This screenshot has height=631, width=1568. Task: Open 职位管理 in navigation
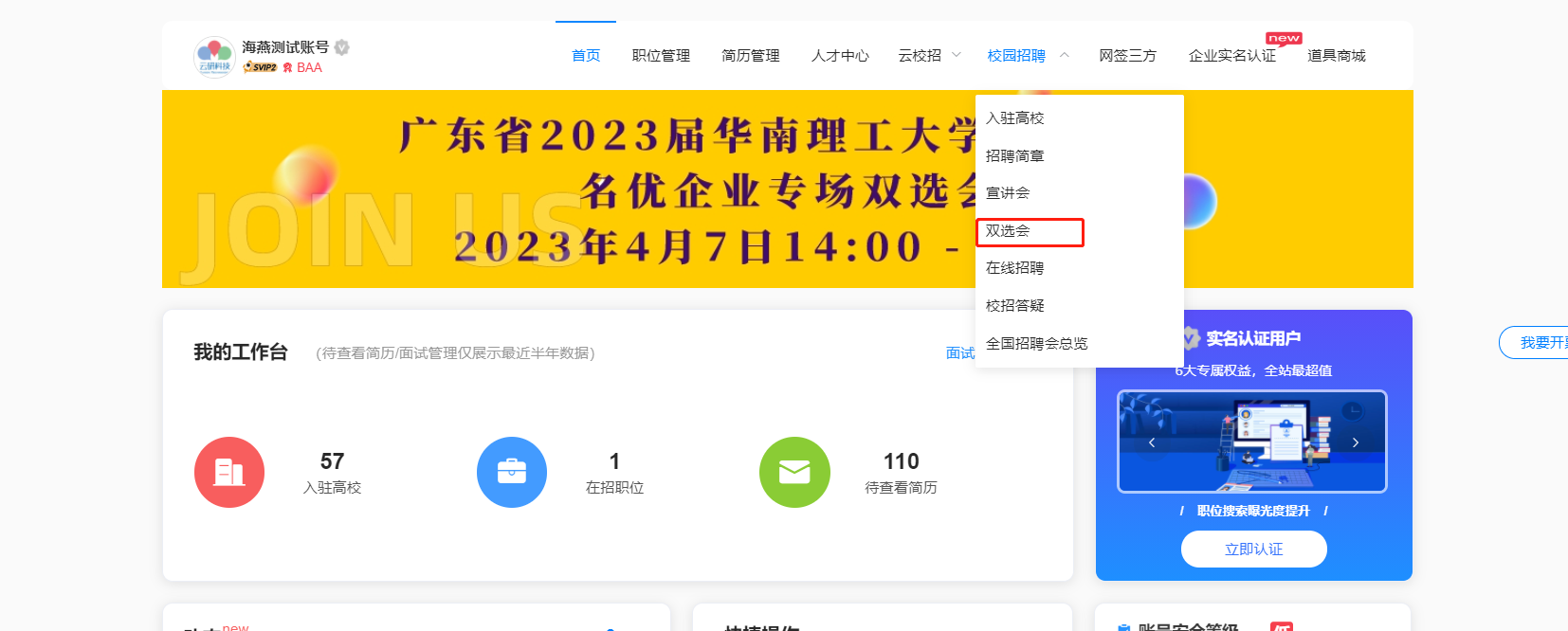coord(661,56)
